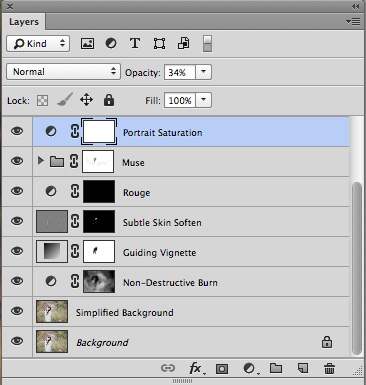Hide the Muse group

[x=17, y=161]
